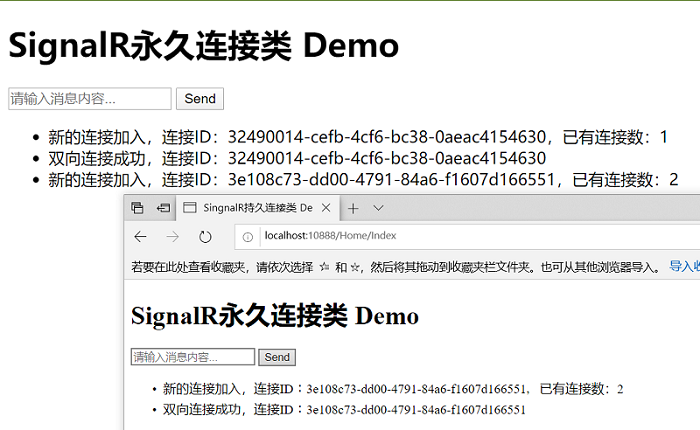This screenshot has width=700, height=430.
Task: Go back using the browser back arrow
Action: tap(140, 237)
